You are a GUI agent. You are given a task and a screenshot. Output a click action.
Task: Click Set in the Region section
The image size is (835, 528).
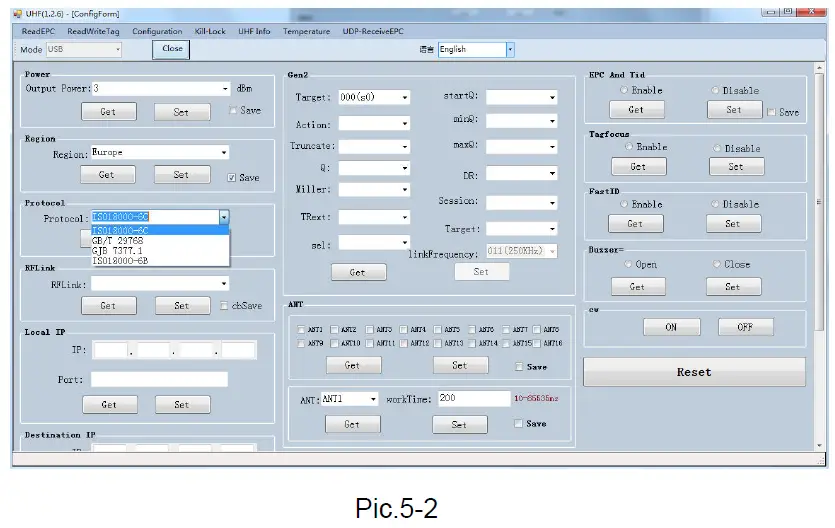182,175
